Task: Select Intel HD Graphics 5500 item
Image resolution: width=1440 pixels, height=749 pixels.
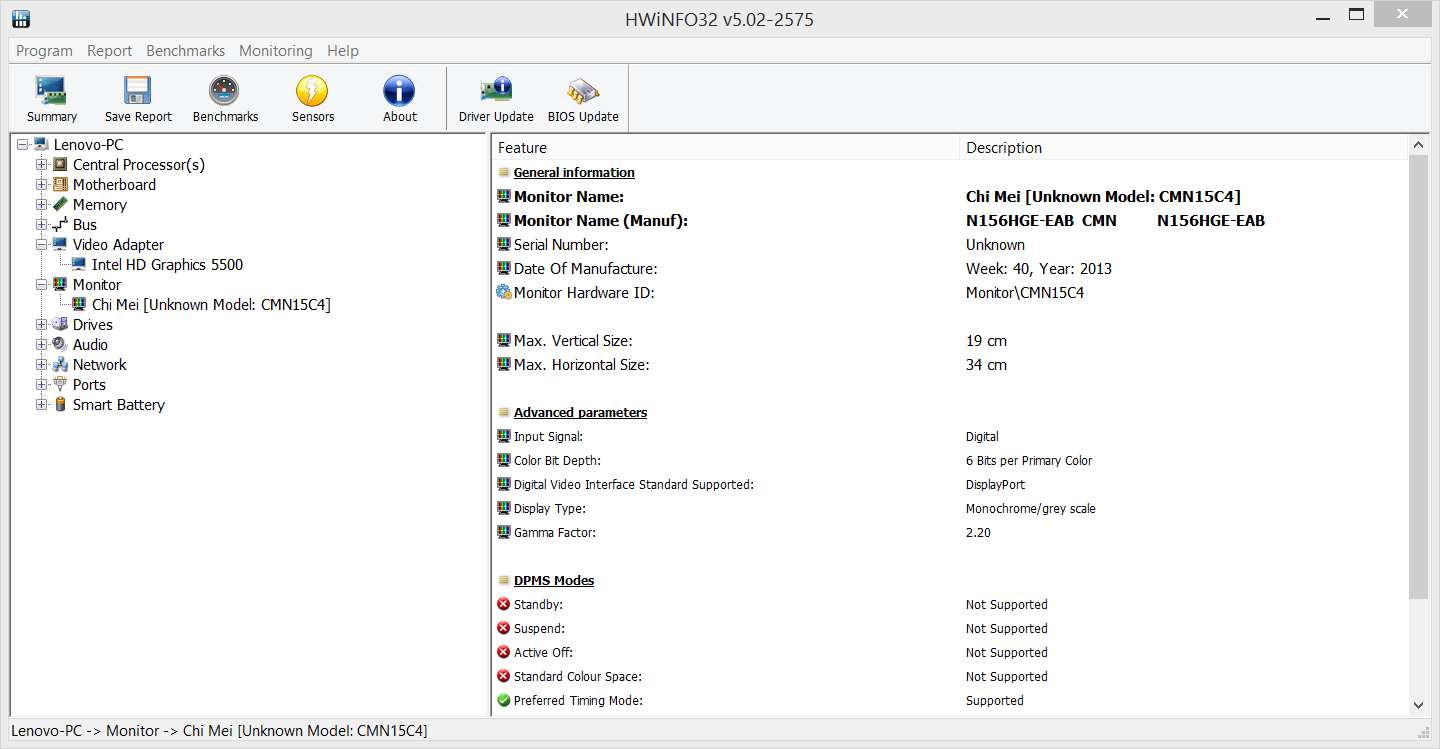Action: point(167,265)
